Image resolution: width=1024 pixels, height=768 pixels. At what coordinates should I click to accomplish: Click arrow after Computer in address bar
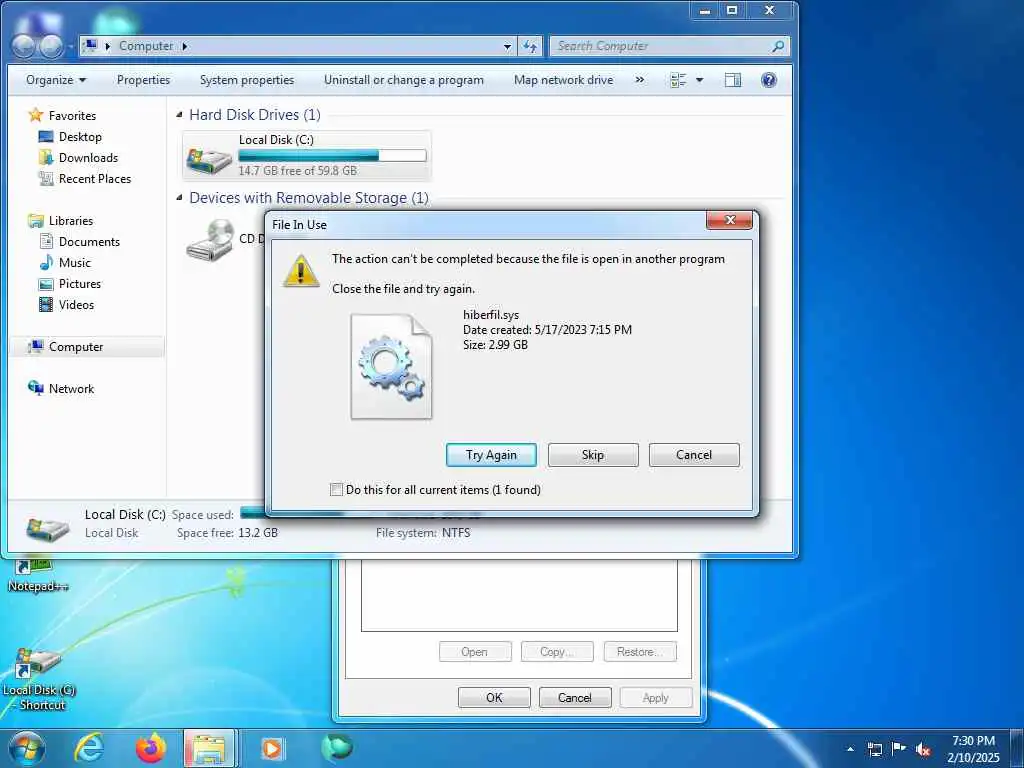pyautogui.click(x=185, y=46)
